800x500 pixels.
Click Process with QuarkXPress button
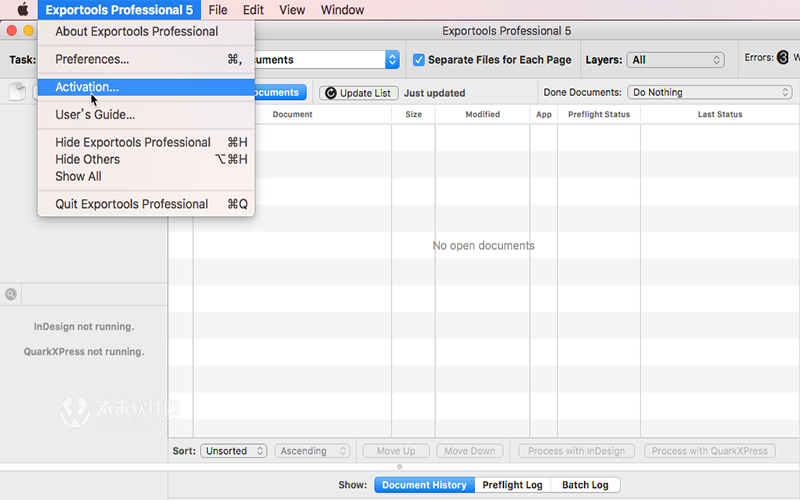coord(710,451)
